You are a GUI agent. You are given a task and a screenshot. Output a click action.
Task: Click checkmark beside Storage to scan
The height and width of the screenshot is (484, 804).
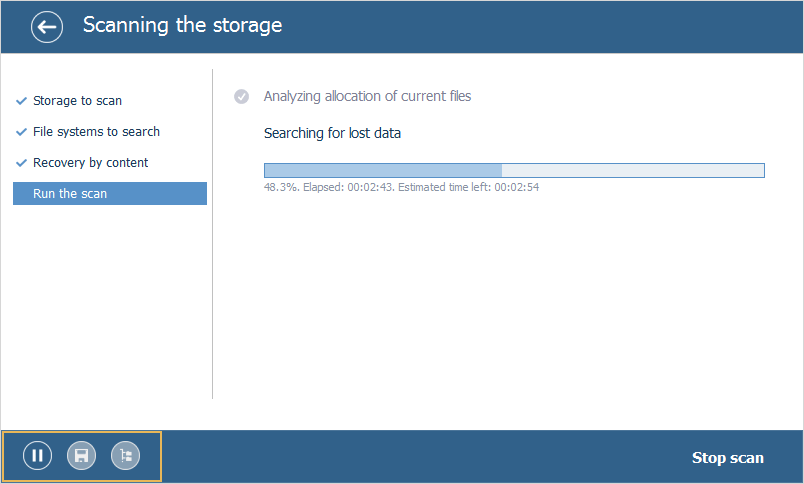[21, 101]
